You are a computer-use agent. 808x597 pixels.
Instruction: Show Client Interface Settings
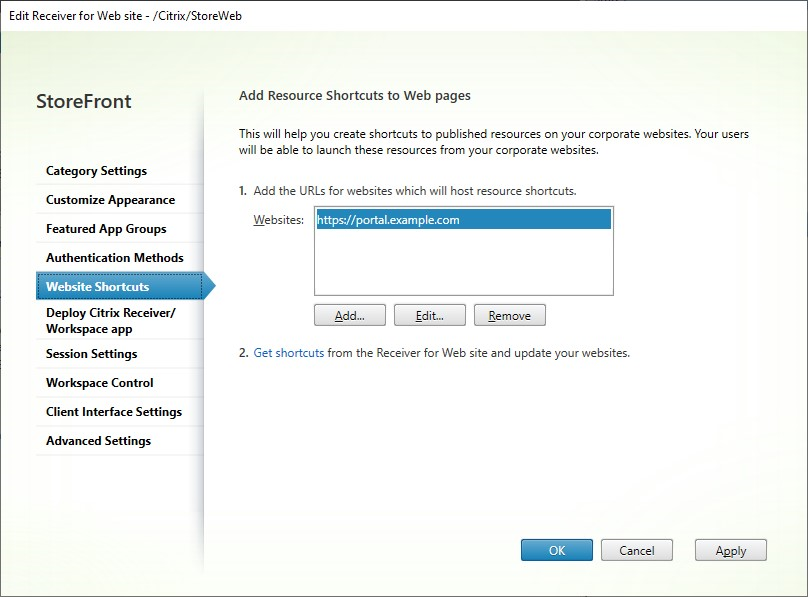click(x=114, y=412)
